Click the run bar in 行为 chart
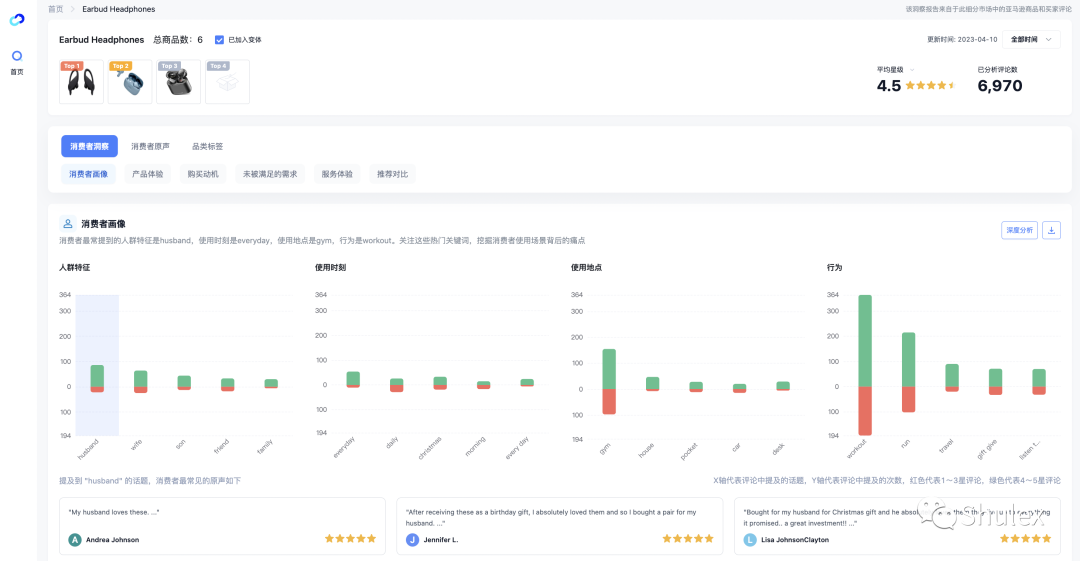 tap(908, 372)
